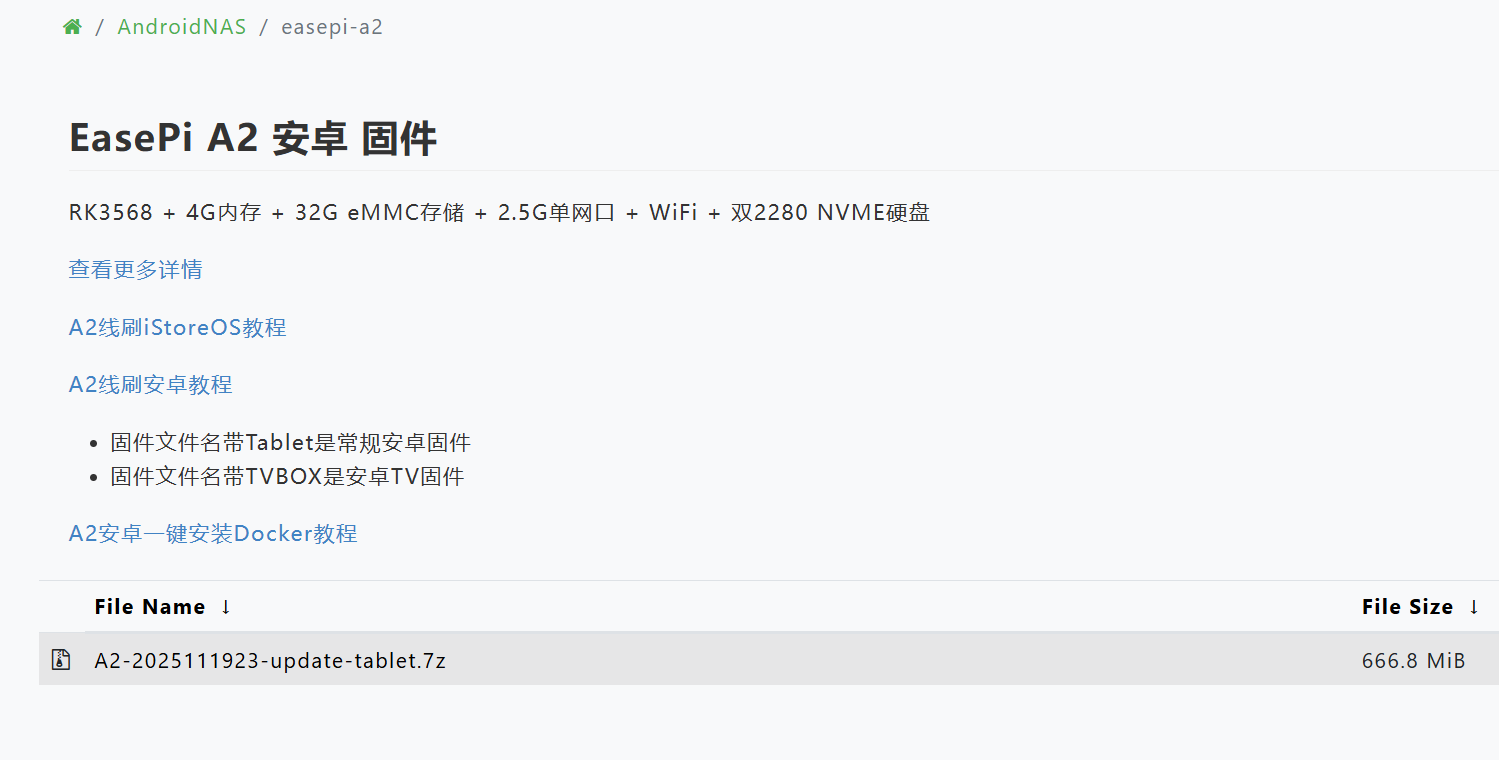Open the A2安卓一键安装Docker教程 link

point(212,534)
